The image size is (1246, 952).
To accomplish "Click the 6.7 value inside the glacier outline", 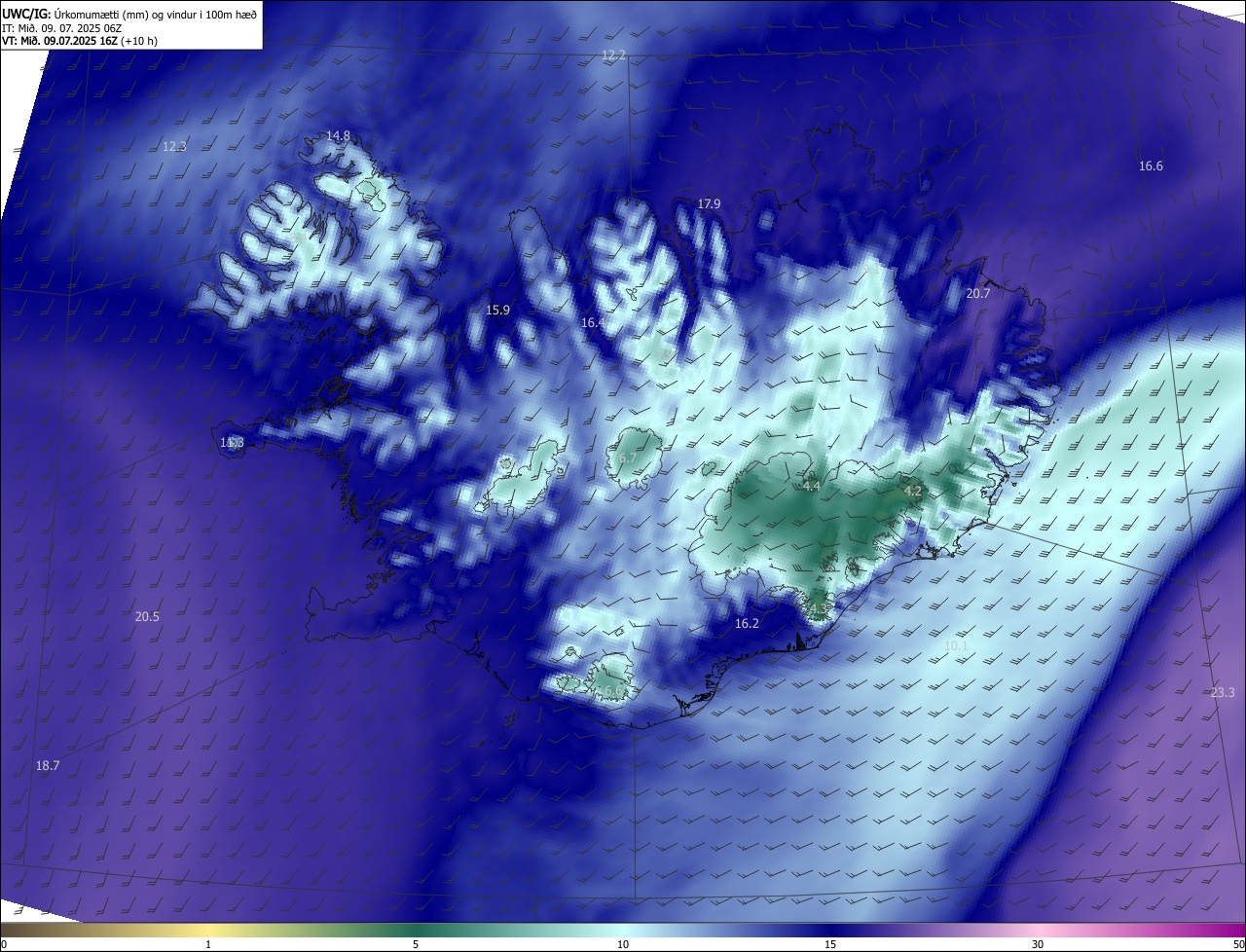I will [x=628, y=458].
